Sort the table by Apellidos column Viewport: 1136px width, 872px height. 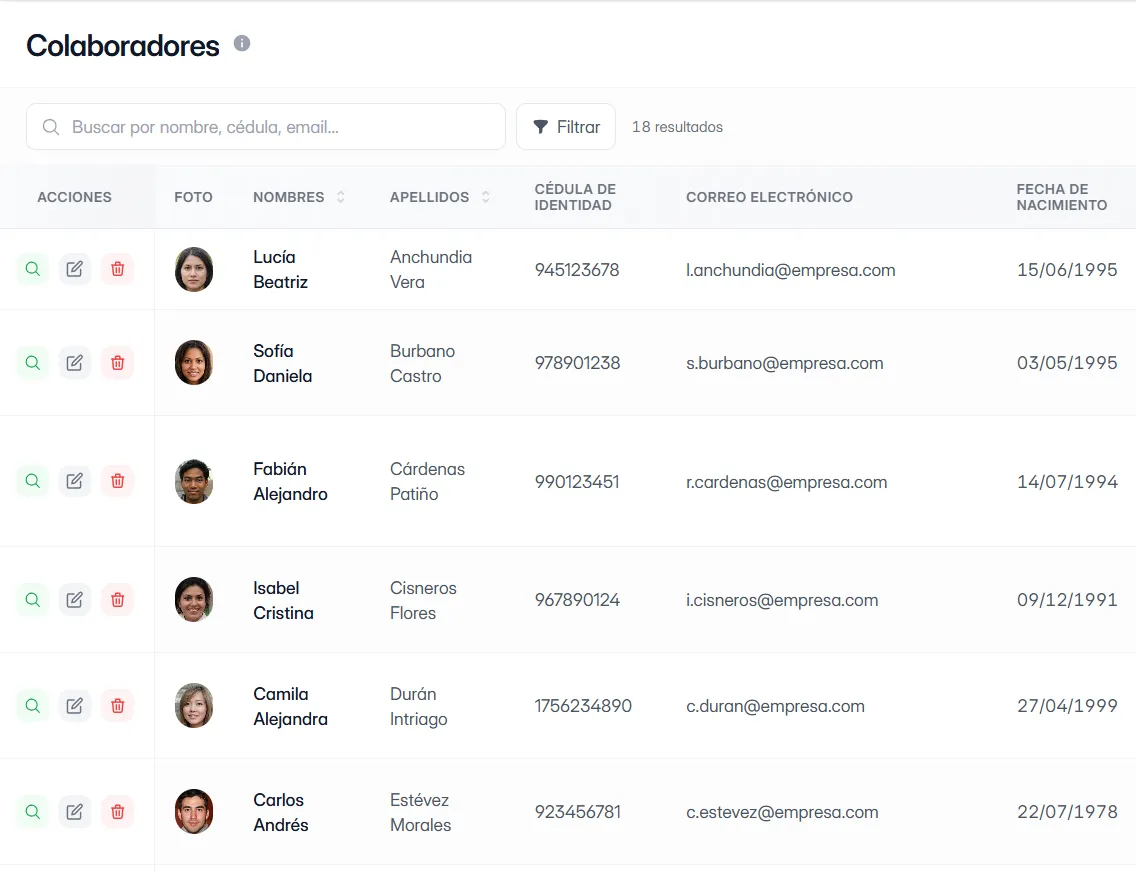(x=485, y=197)
